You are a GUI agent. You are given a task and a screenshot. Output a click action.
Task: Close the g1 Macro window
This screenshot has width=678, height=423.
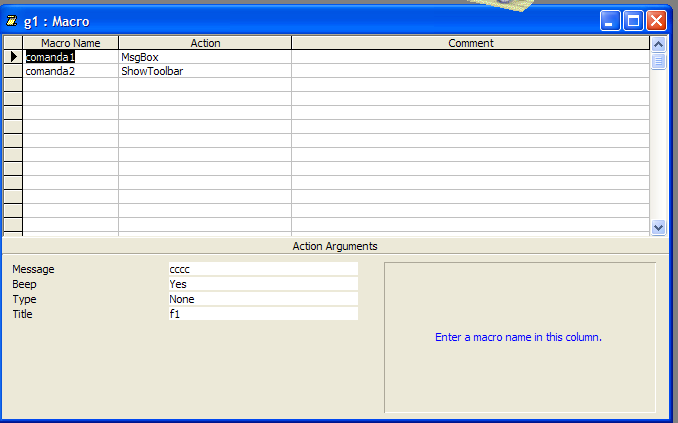(x=656, y=20)
